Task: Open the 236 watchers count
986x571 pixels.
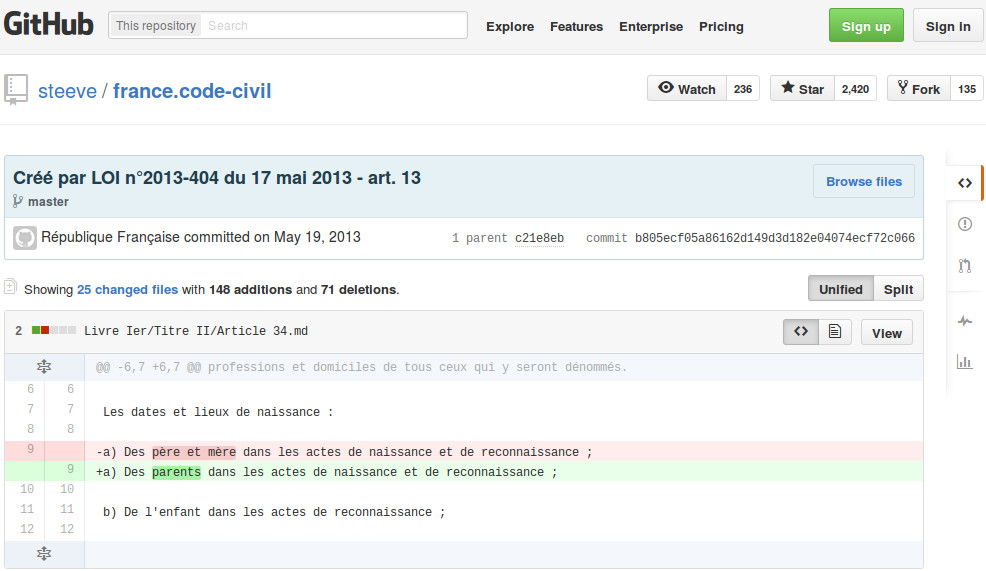Action: [x=743, y=89]
